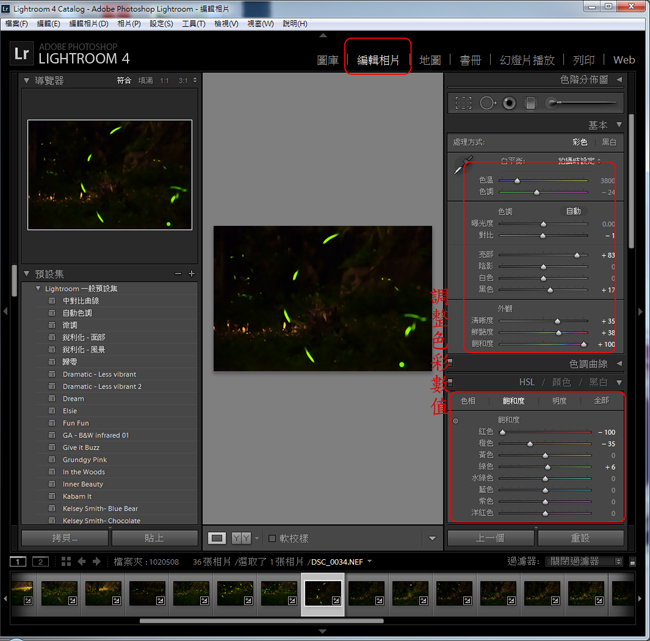Screen dimensions: 650x641
Task: Collapse the 導覽器 panel
Action: click(x=27, y=80)
